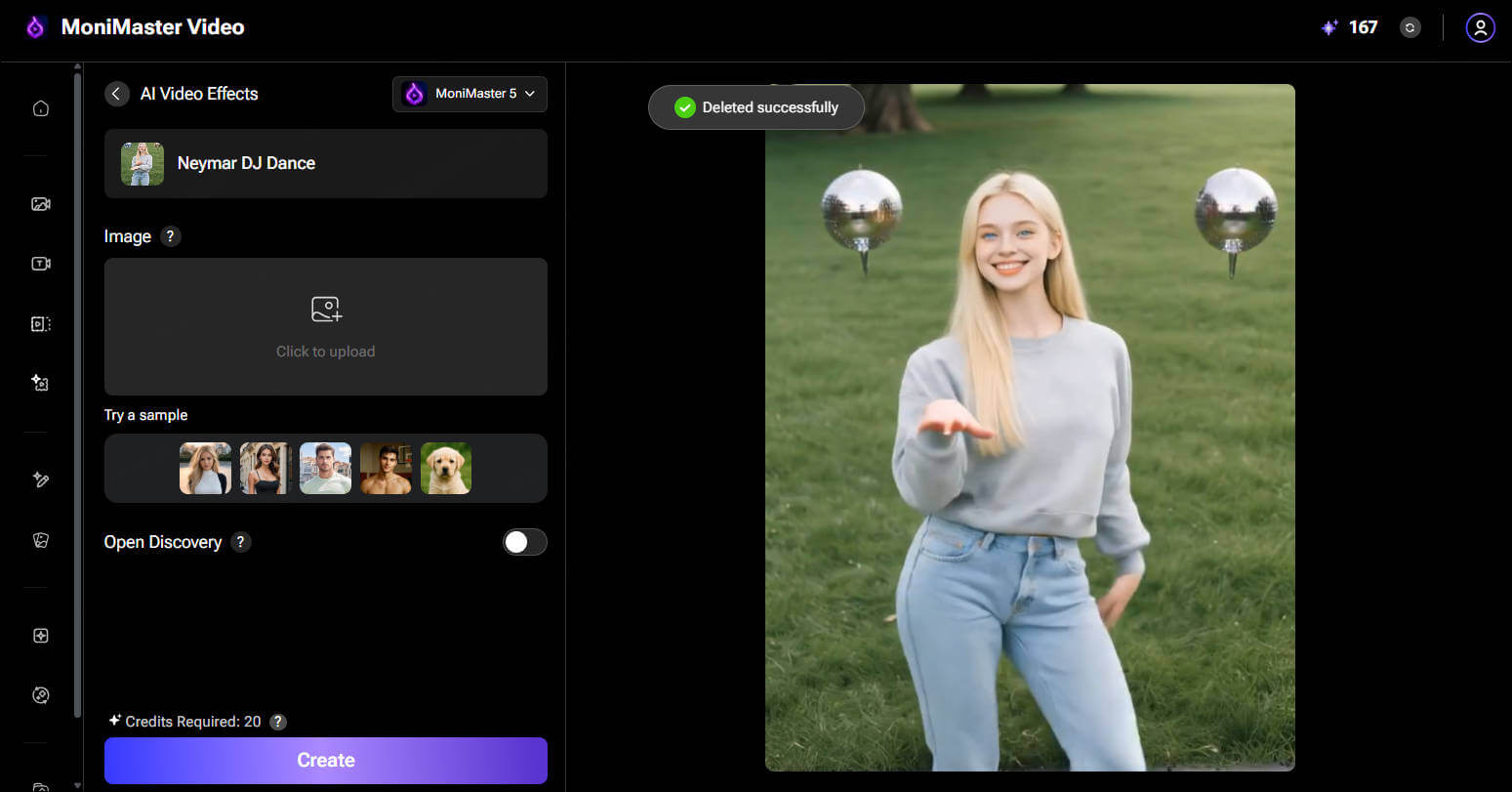Click the video frame tool in the sidebar

point(40,323)
